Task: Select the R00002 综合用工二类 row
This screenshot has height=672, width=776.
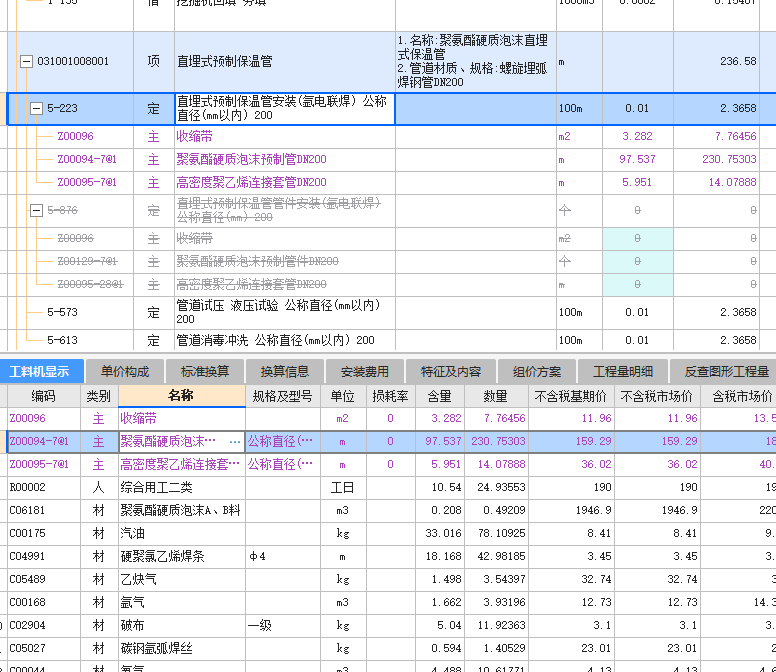Action: (391, 487)
